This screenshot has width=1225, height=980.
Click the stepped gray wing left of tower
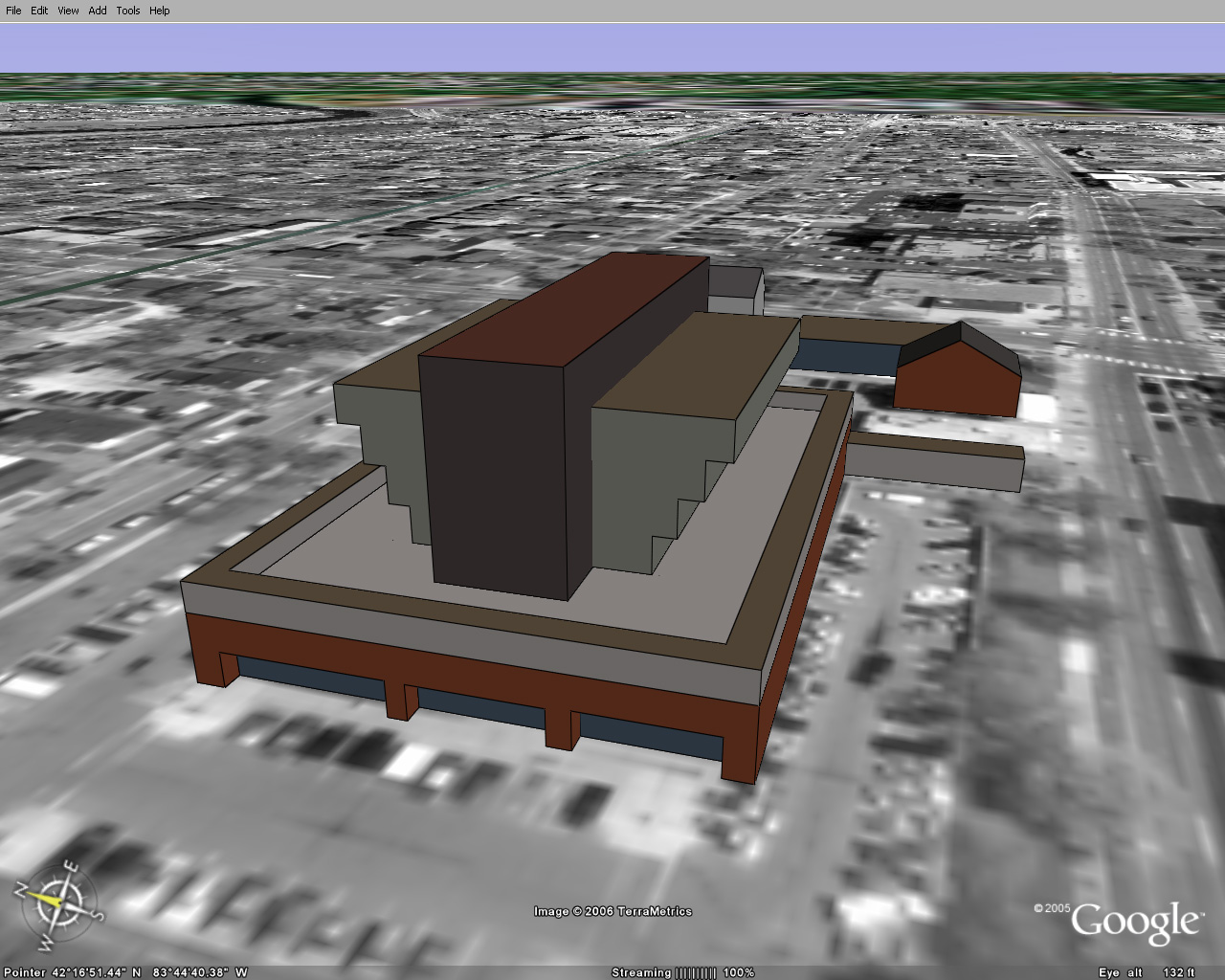coord(383,431)
